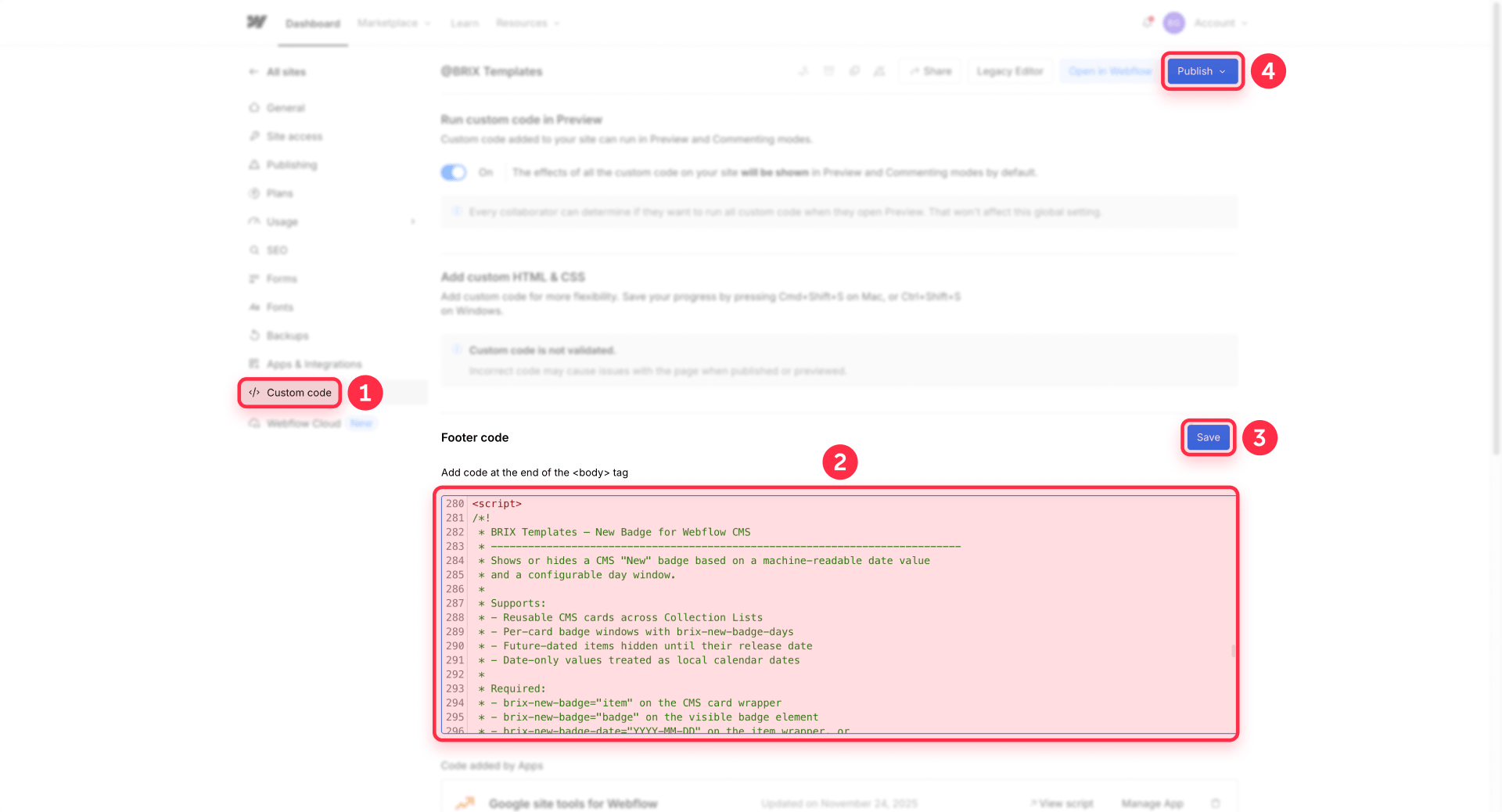
Task: Open the Account dropdown
Action: click(x=1220, y=23)
